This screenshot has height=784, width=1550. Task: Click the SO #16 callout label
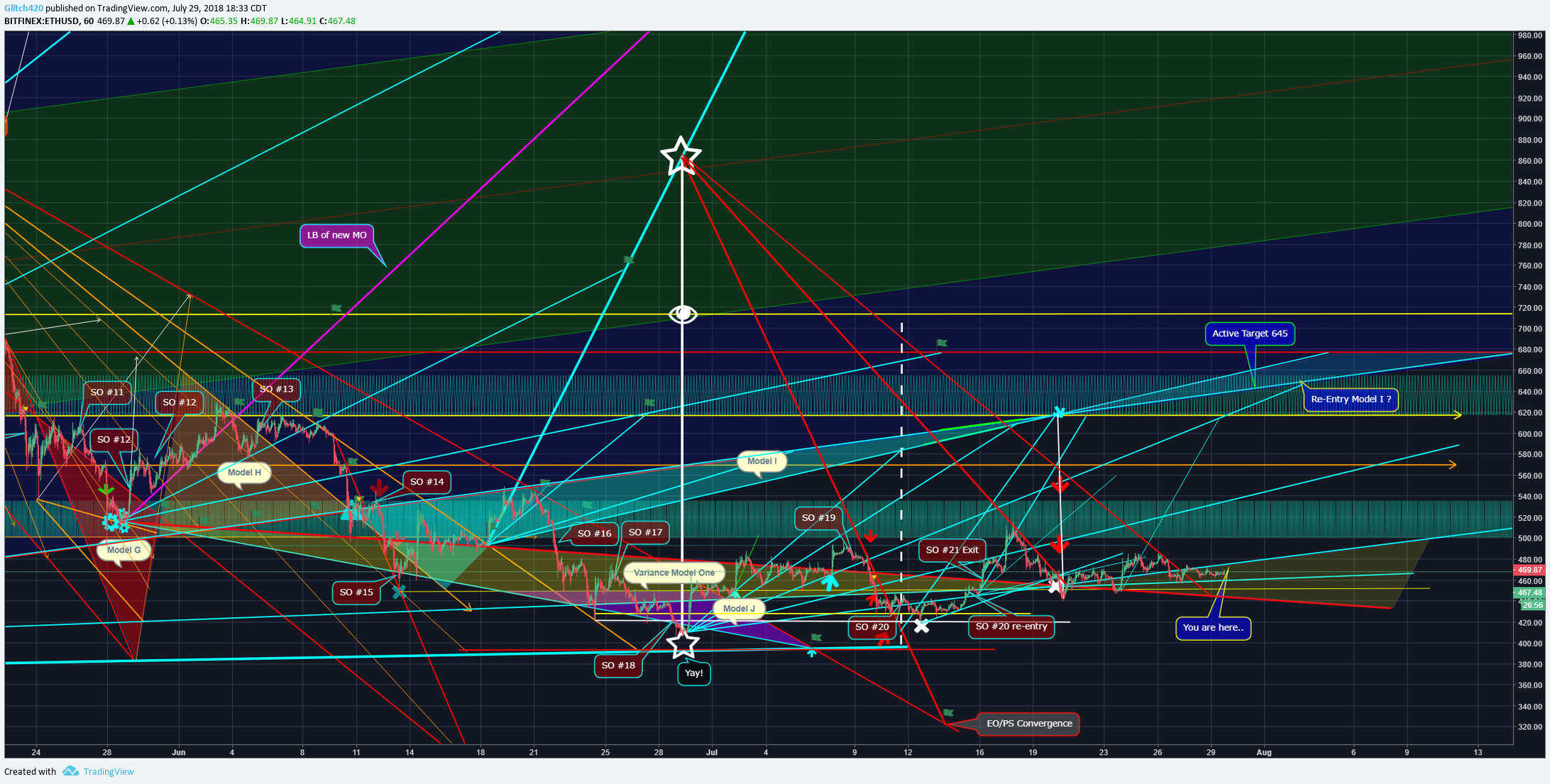594,534
